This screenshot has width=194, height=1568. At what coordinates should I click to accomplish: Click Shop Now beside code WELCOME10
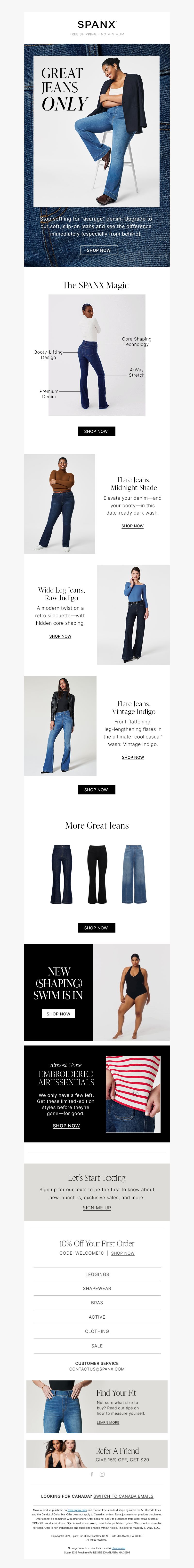(123, 1253)
